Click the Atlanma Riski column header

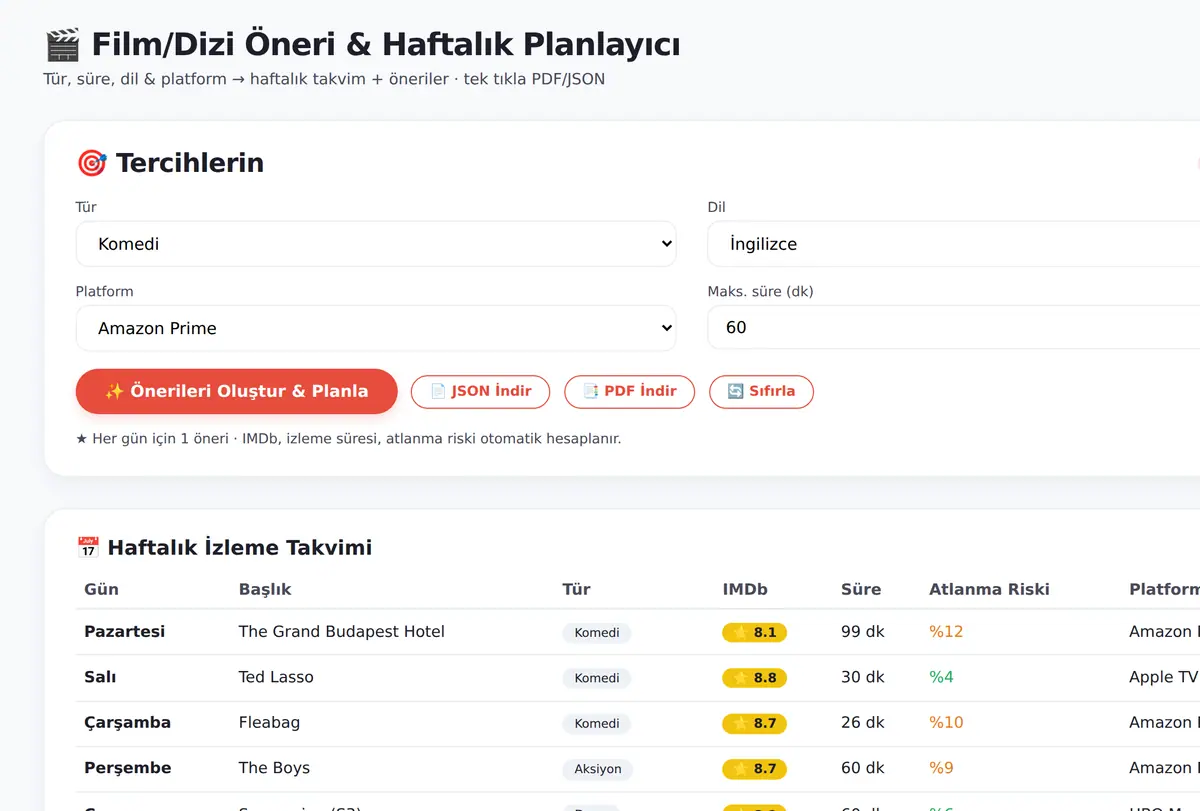pyautogui.click(x=989, y=589)
